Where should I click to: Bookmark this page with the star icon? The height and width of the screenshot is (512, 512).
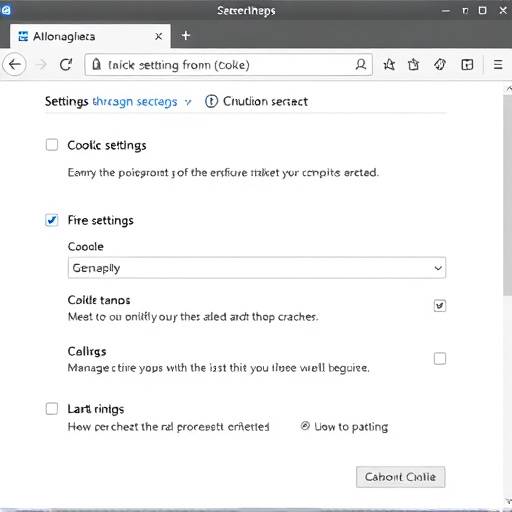[389, 64]
